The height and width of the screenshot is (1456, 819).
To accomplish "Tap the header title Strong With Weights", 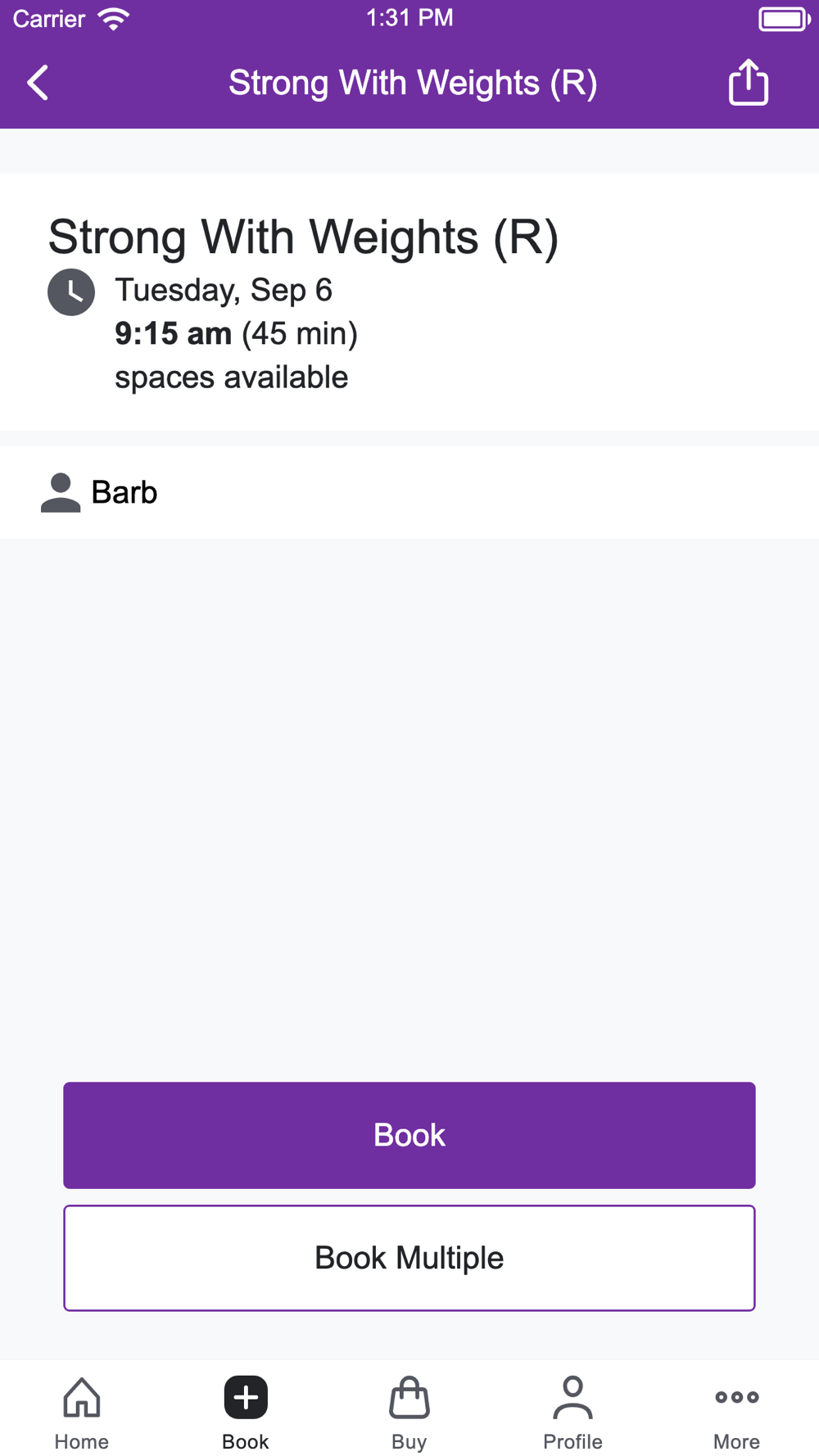I will [x=413, y=83].
